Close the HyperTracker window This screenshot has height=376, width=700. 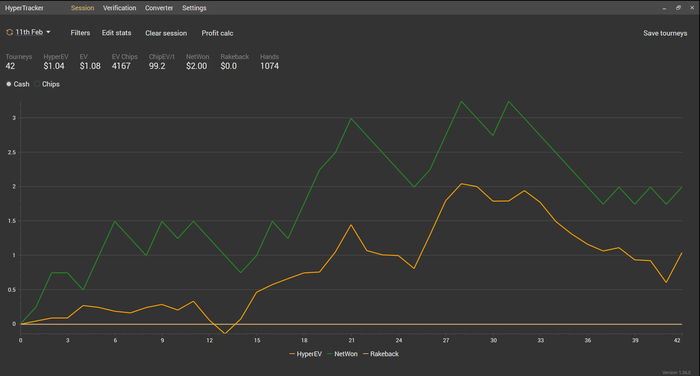tap(692, 8)
